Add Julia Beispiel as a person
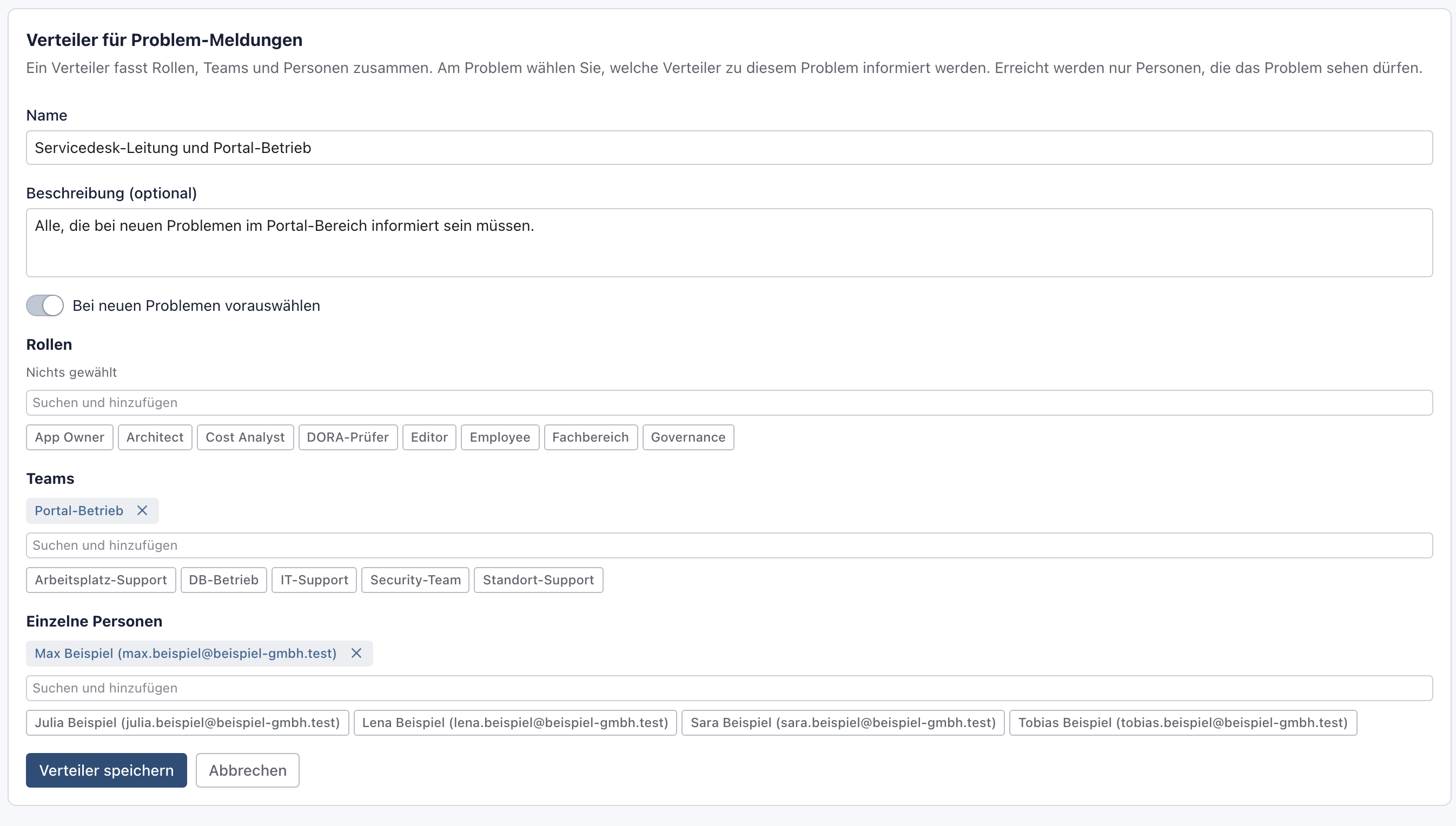 pyautogui.click(x=187, y=723)
